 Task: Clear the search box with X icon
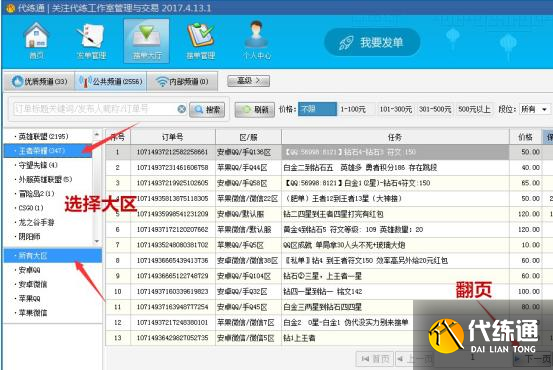click(x=181, y=109)
